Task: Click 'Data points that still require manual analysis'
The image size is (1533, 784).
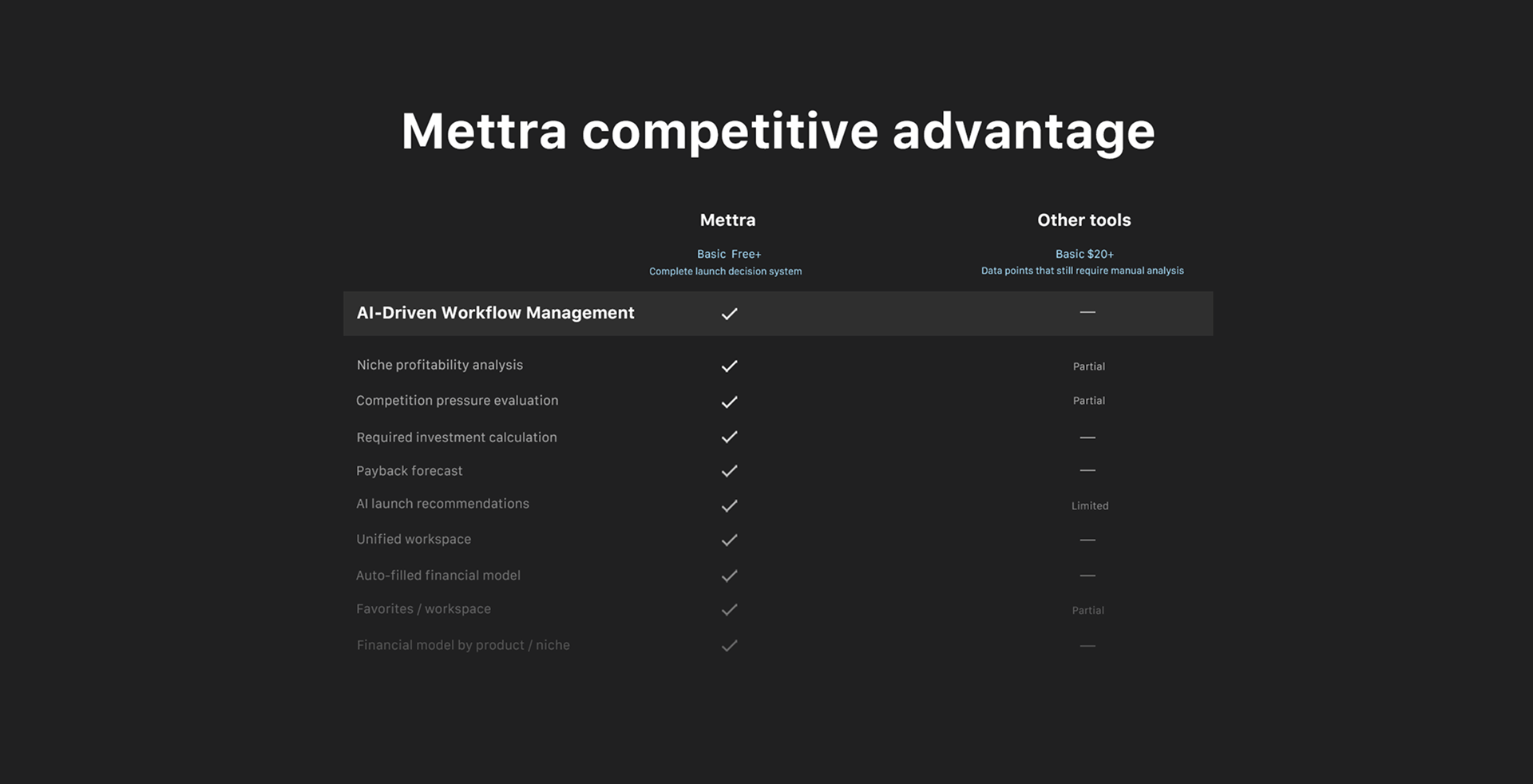Action: (1083, 271)
